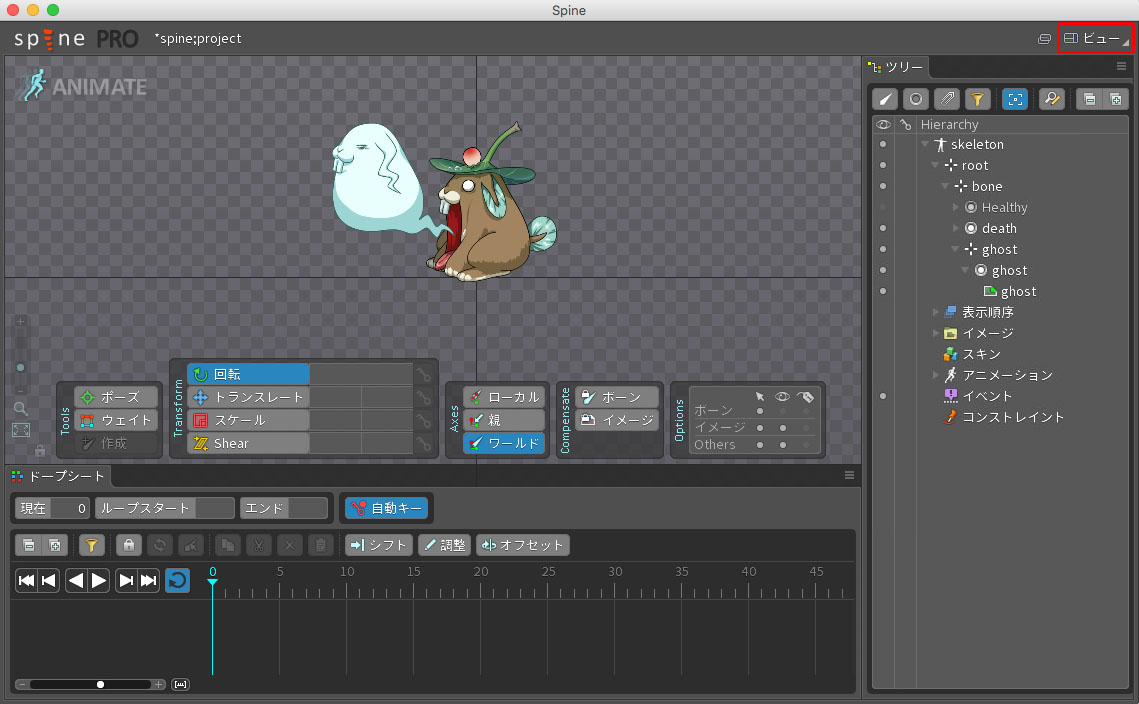Open the tree panel options menu
Image resolution: width=1139 pixels, height=704 pixels.
pos(1122,66)
